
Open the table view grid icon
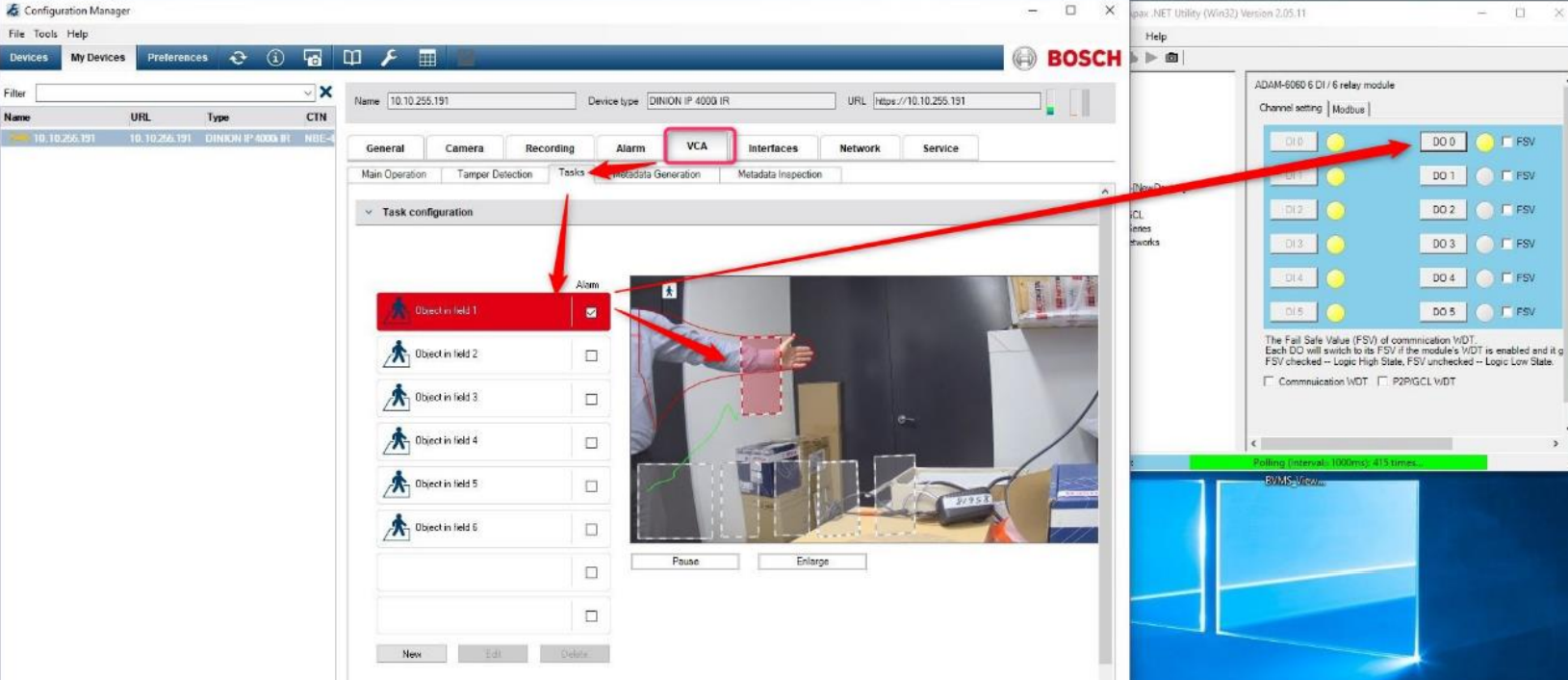point(427,58)
